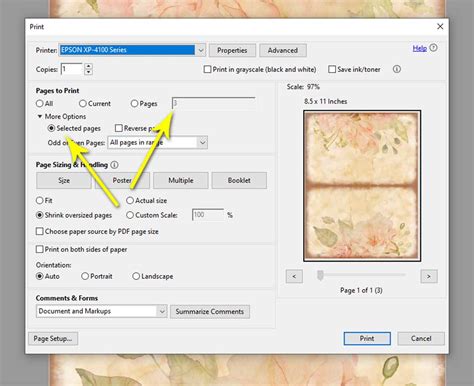Select the Multiple pages button
Viewport: 474px width, 386px height.
coord(181,180)
